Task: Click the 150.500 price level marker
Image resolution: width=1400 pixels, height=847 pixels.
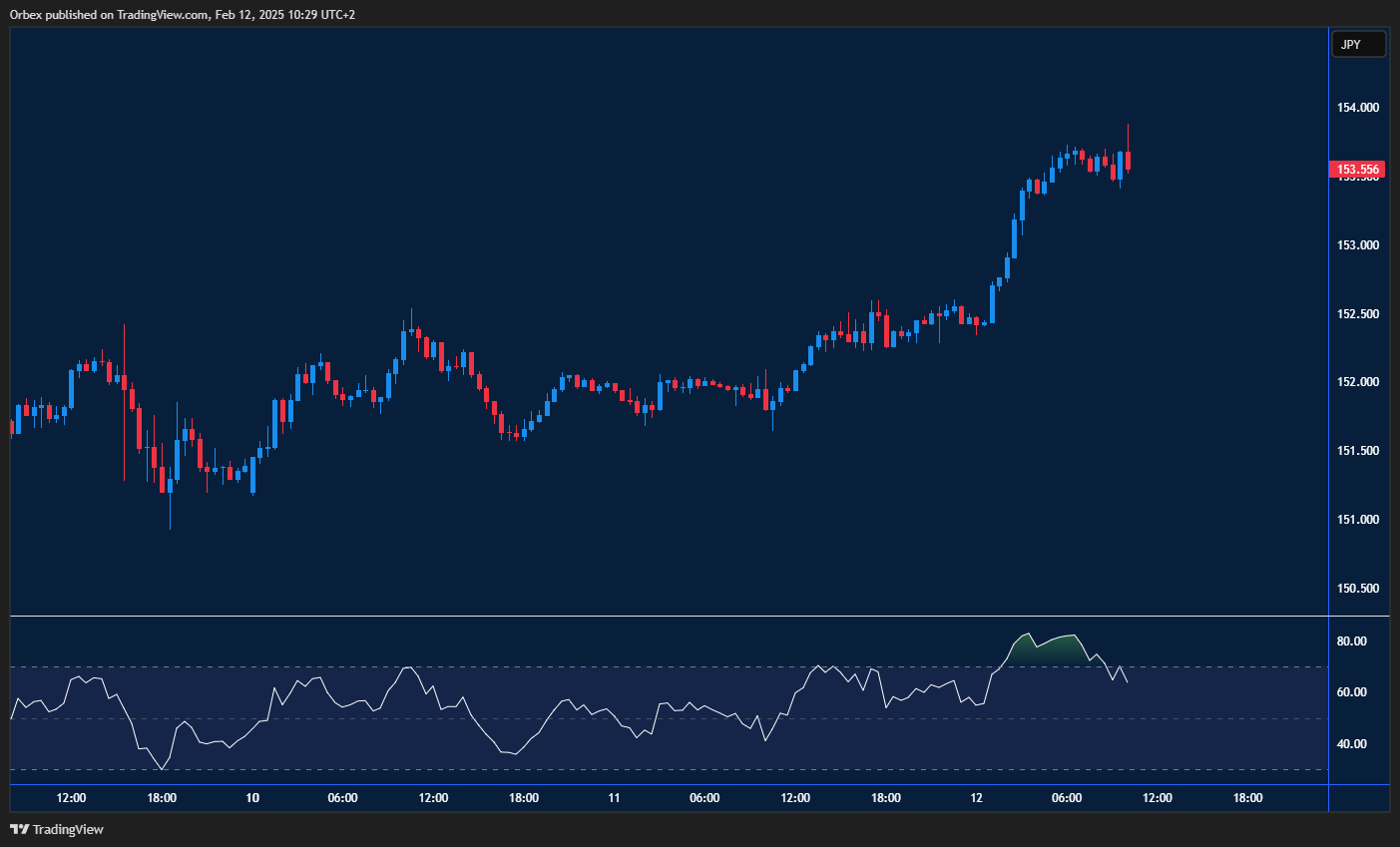Action: [1360, 589]
